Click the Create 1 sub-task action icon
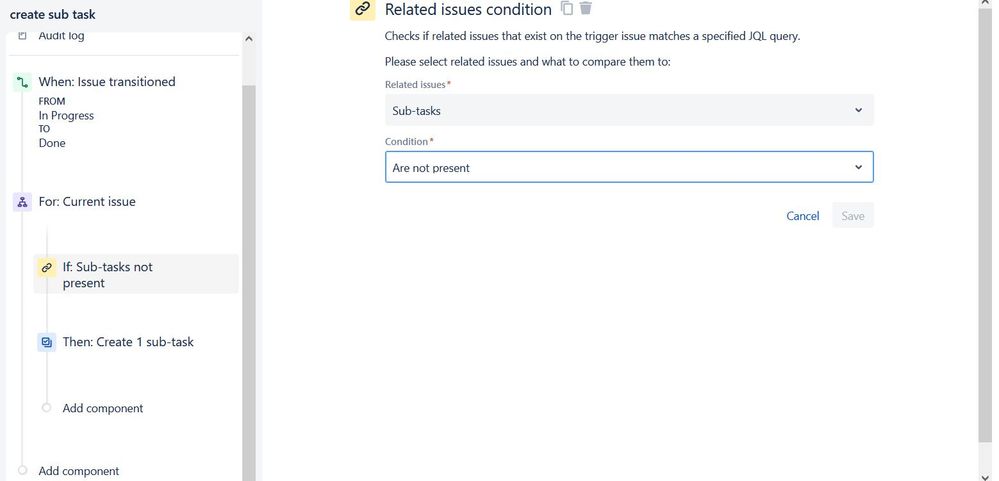The height and width of the screenshot is (481, 999). [46, 342]
